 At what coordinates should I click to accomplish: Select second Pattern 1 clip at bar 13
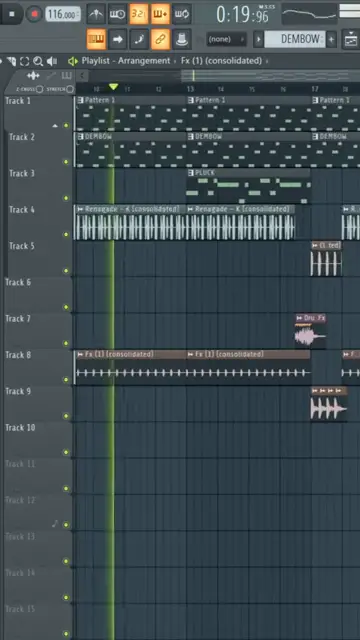(249, 113)
